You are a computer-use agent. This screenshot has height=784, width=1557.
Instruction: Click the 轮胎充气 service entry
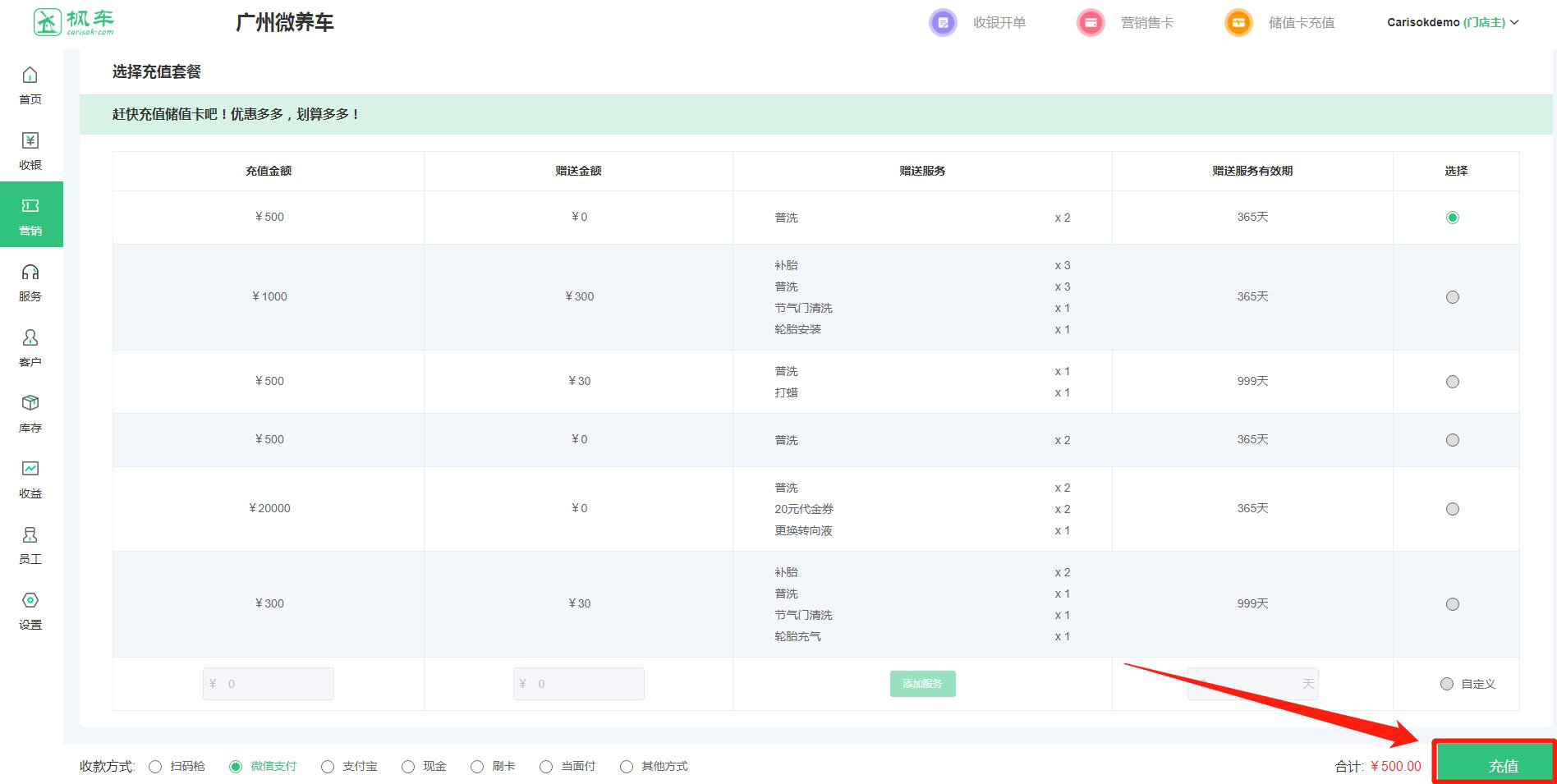click(x=797, y=636)
